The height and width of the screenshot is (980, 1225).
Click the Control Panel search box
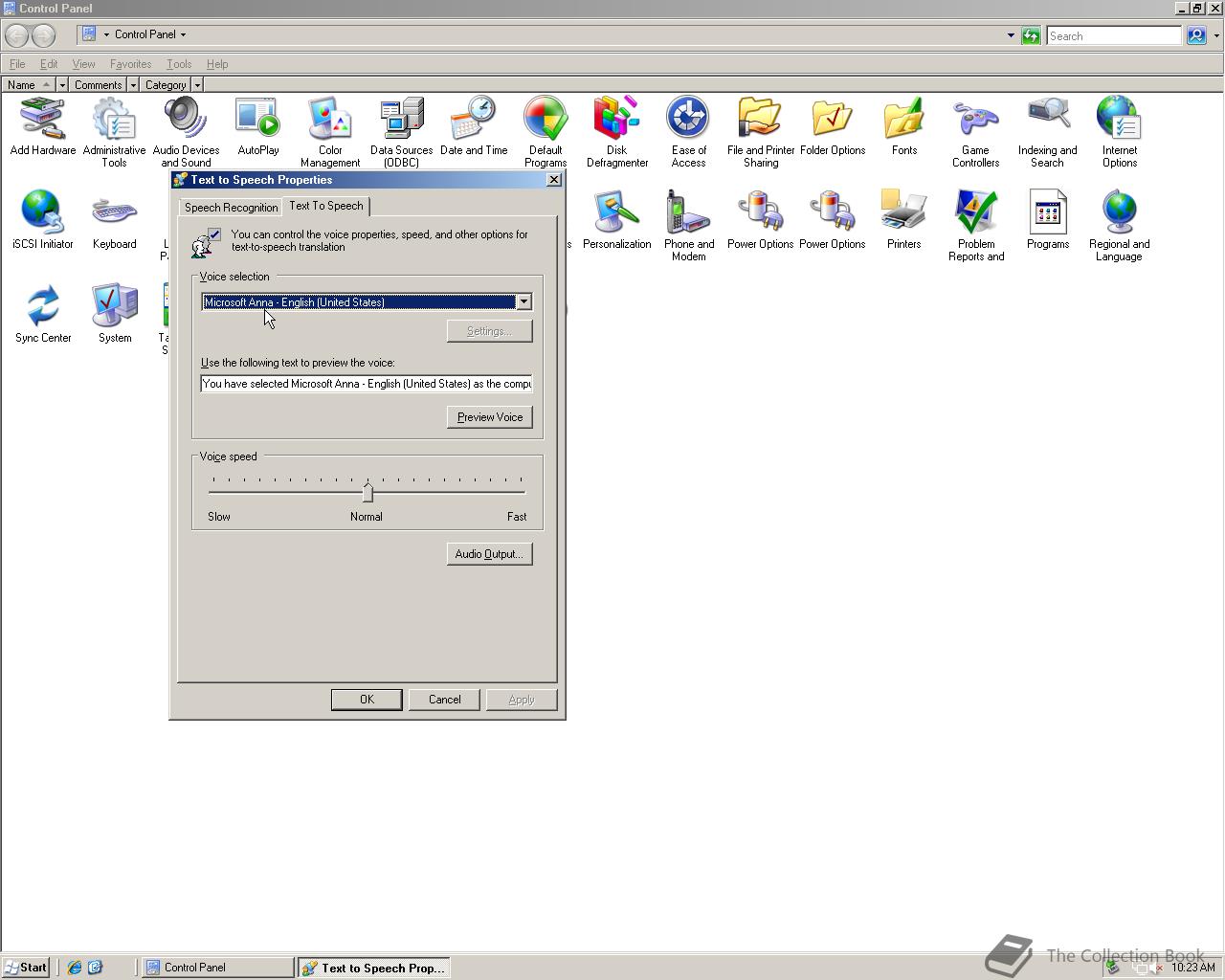click(1114, 35)
